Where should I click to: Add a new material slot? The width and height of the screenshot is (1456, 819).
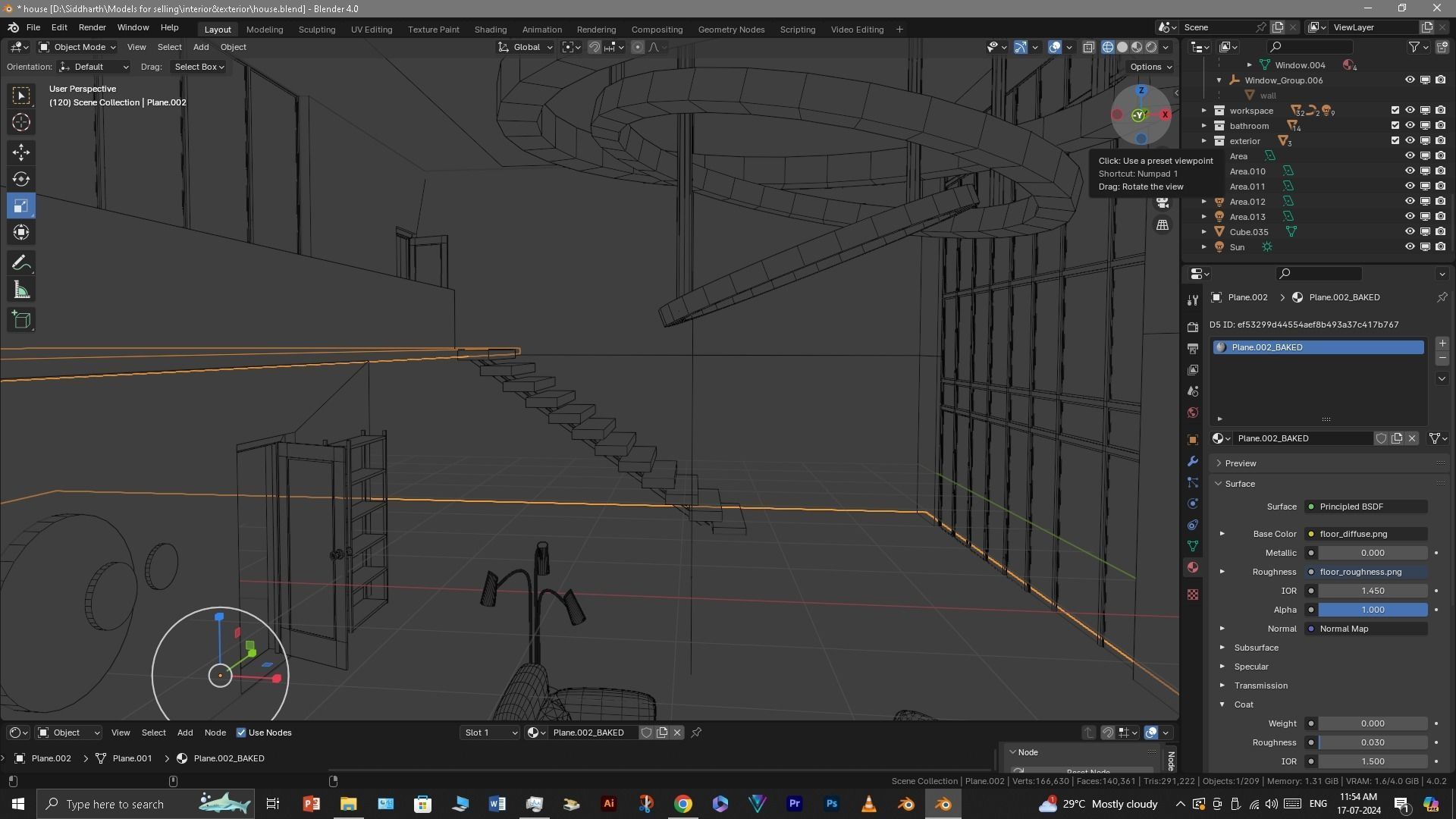(x=1442, y=344)
